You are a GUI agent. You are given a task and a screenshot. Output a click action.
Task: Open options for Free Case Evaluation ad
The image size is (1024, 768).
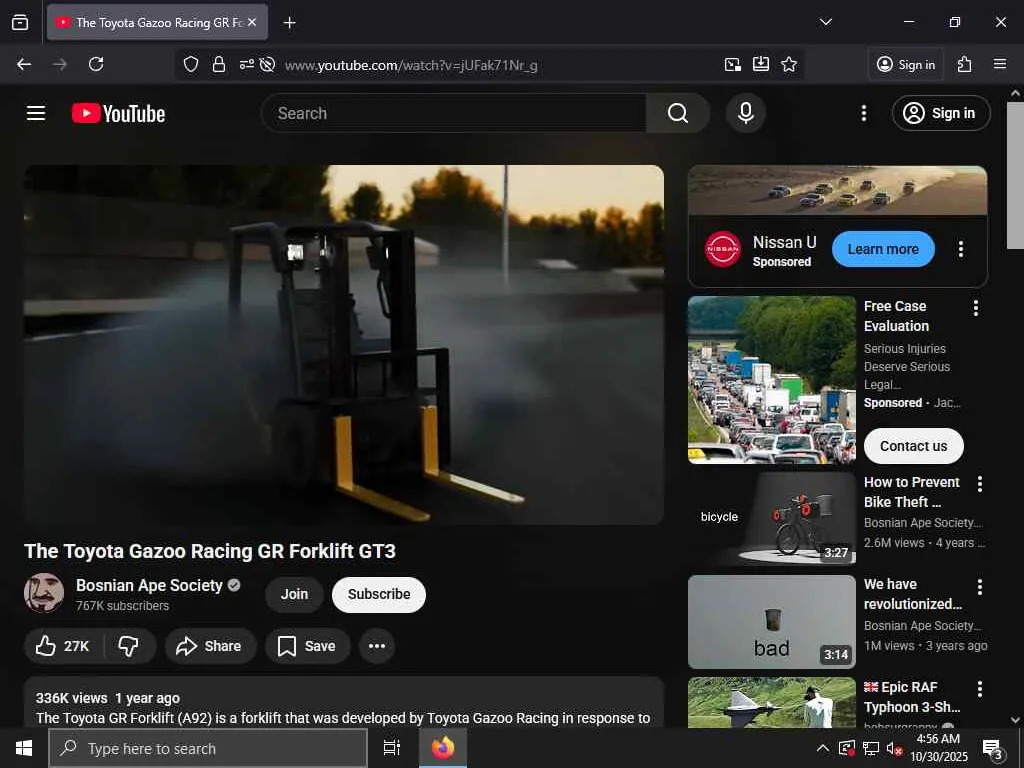coord(976,308)
